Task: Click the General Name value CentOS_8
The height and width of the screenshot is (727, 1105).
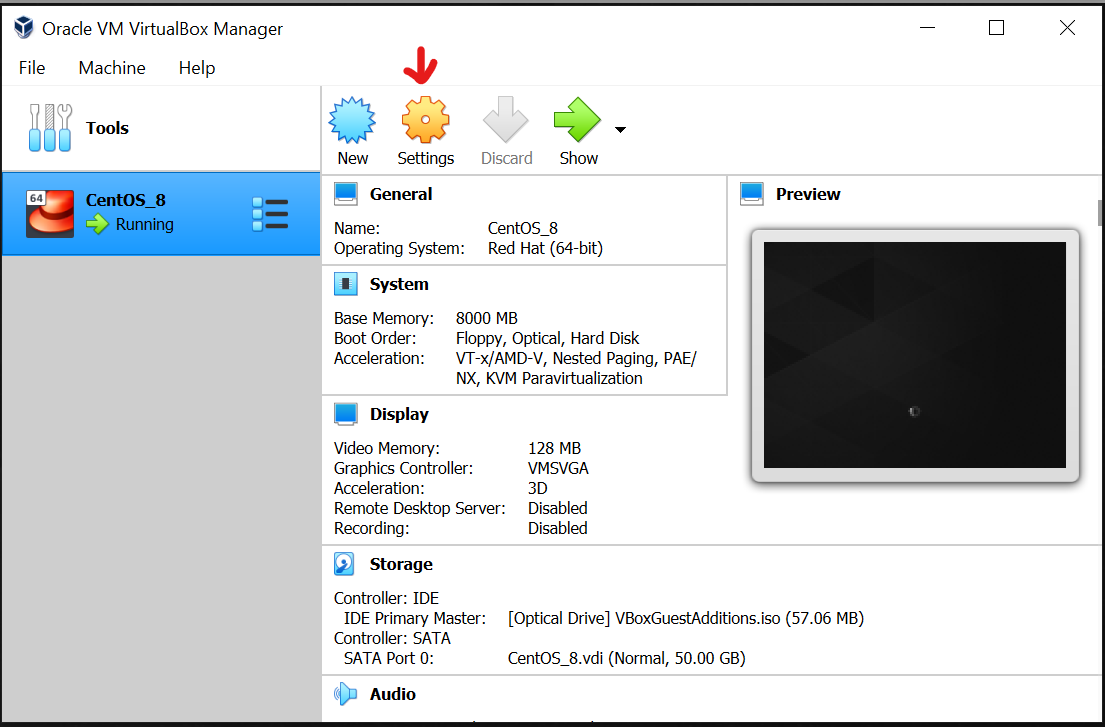Action: [x=522, y=229]
